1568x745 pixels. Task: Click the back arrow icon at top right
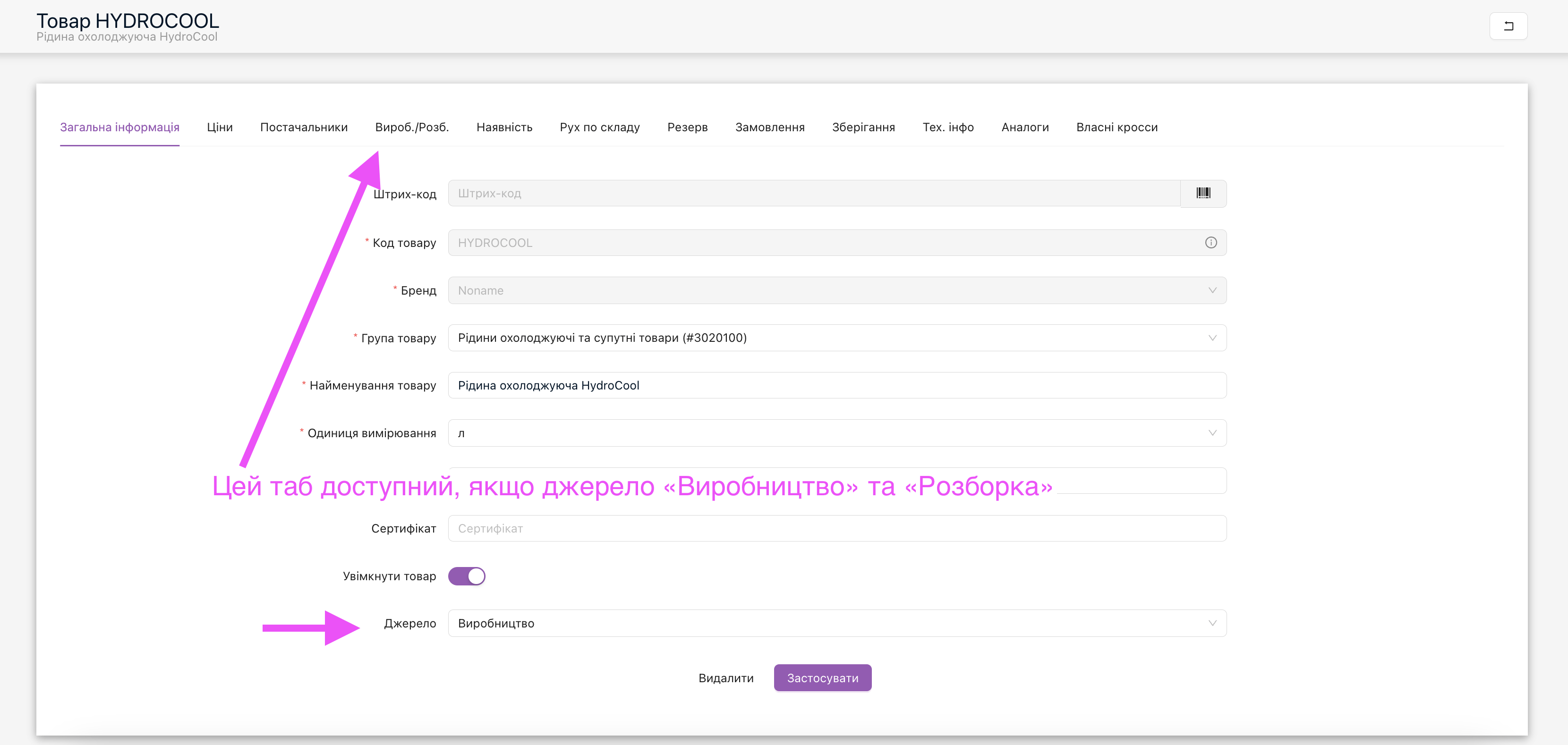tap(1508, 26)
